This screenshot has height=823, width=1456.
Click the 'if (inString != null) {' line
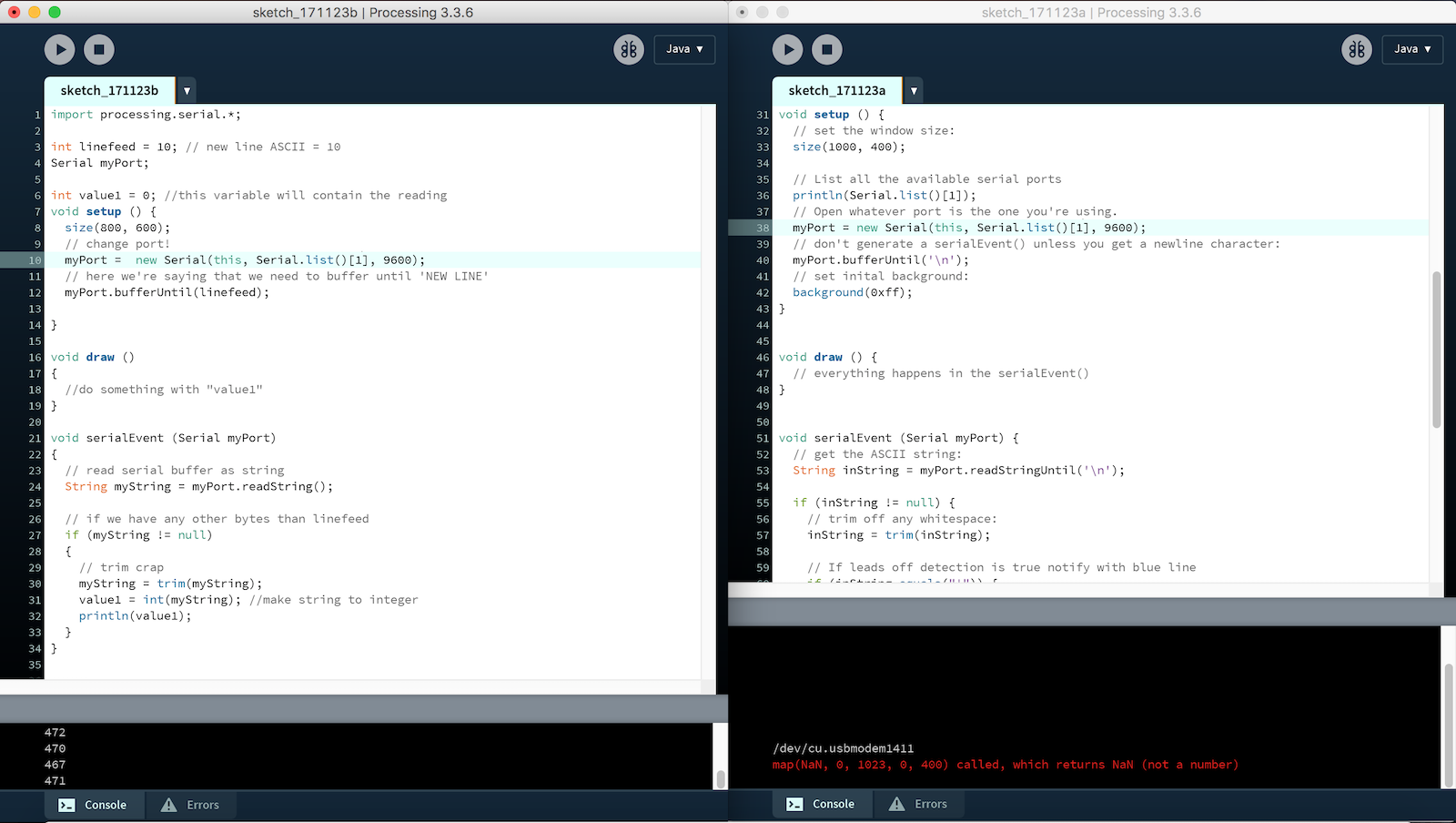point(875,503)
